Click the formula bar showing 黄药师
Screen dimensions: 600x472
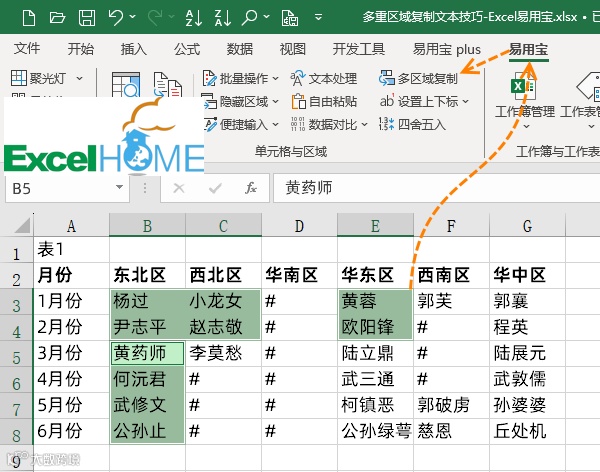(436, 188)
